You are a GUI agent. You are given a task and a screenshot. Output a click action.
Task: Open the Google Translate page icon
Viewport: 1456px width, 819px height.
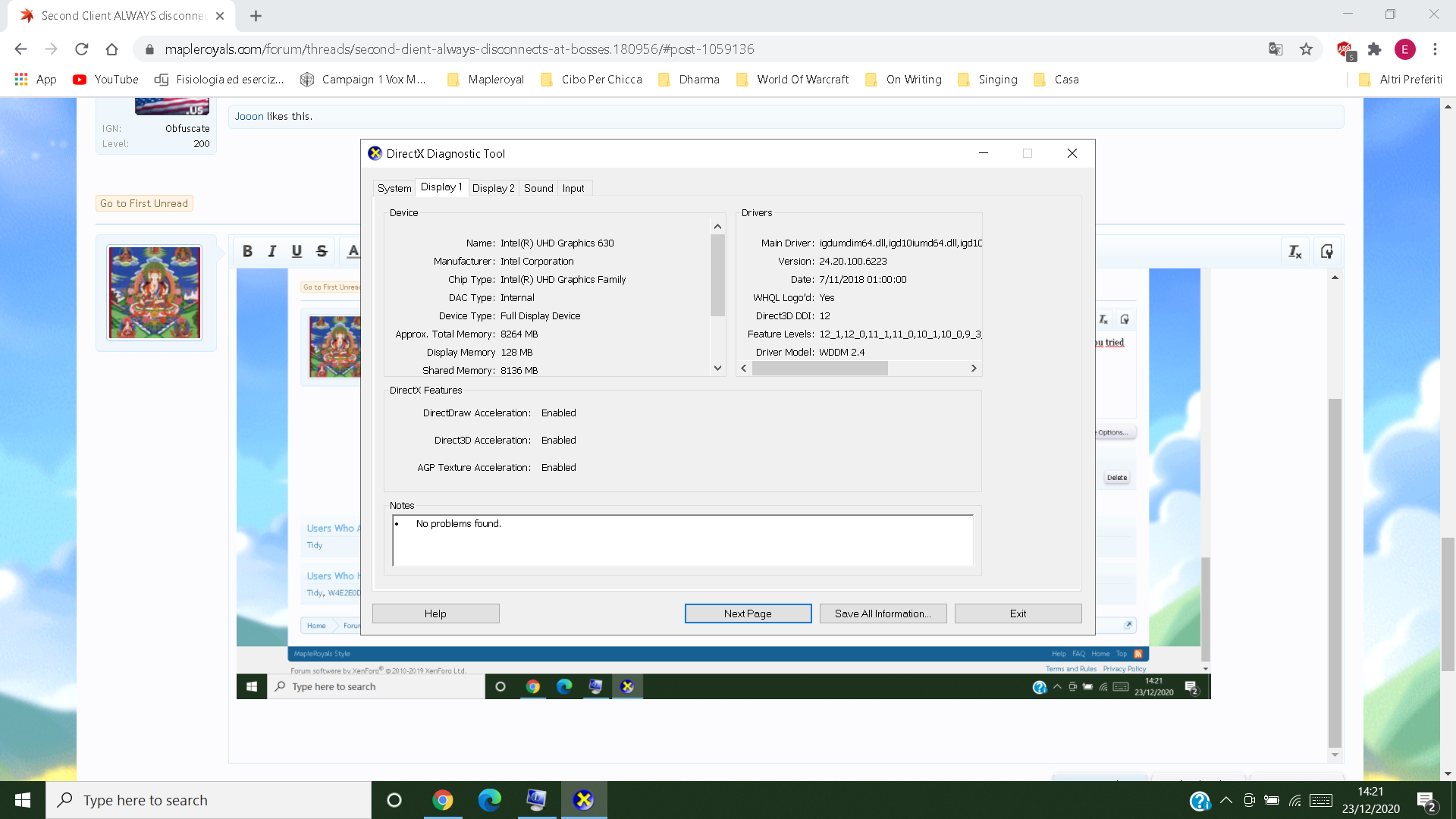click(x=1276, y=49)
